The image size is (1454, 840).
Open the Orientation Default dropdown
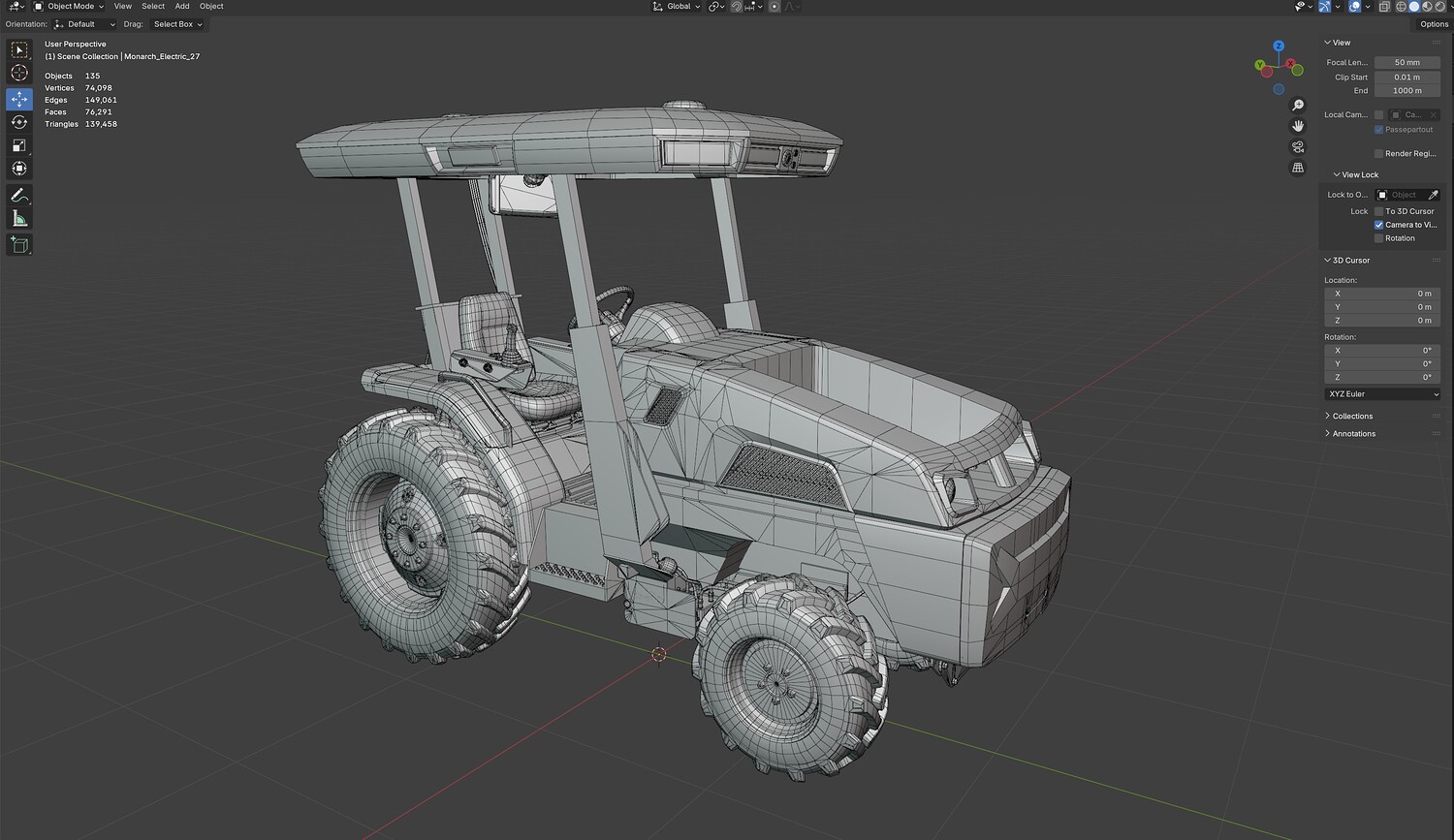[84, 24]
